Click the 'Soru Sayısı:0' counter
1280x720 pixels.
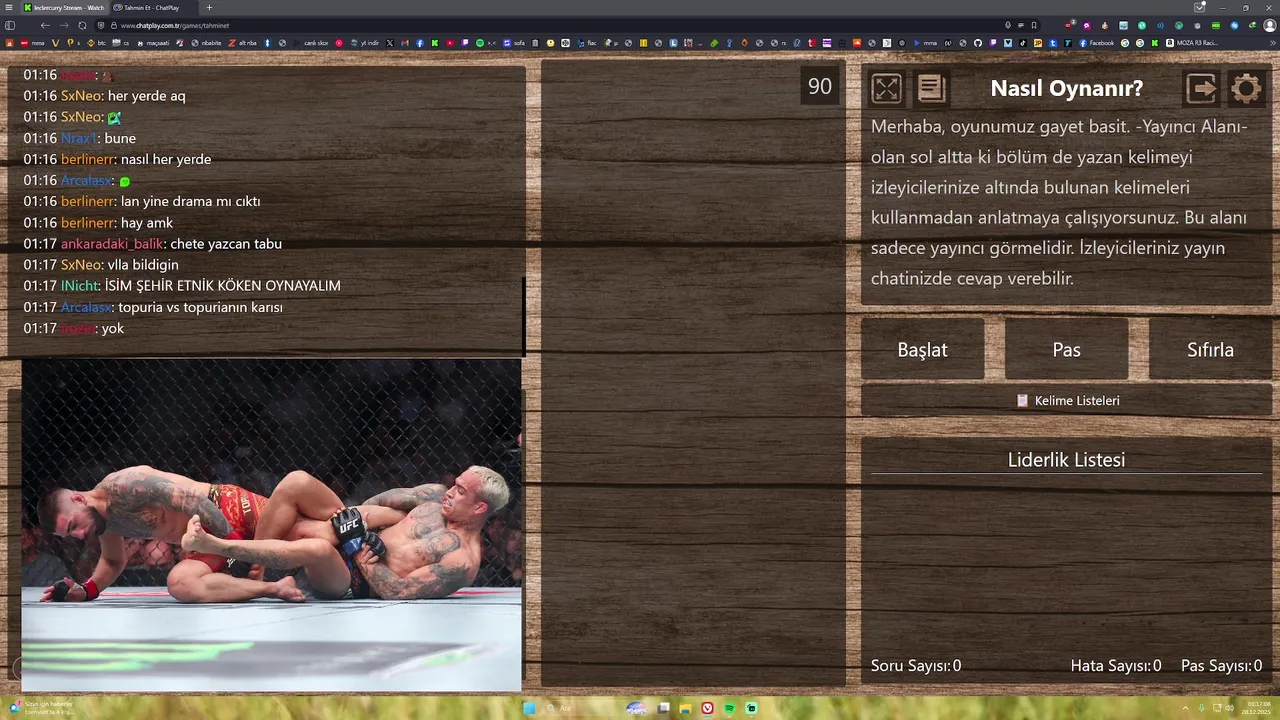(916, 666)
